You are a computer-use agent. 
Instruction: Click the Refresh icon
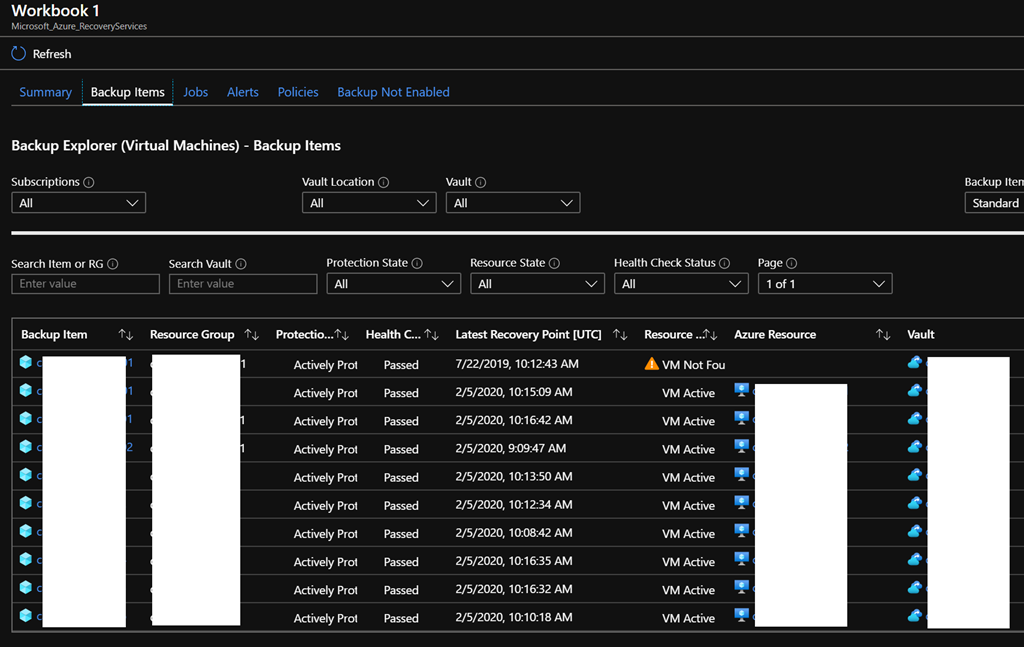click(19, 54)
